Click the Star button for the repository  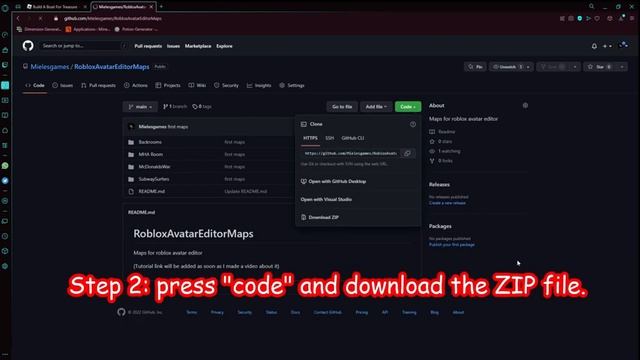[x=600, y=67]
